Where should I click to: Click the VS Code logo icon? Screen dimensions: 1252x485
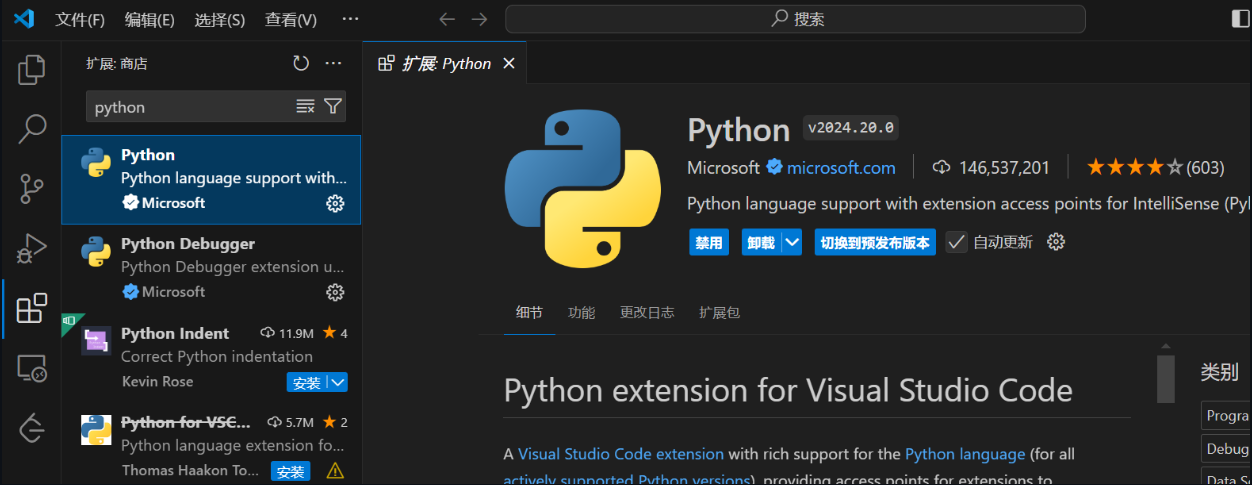(24, 18)
